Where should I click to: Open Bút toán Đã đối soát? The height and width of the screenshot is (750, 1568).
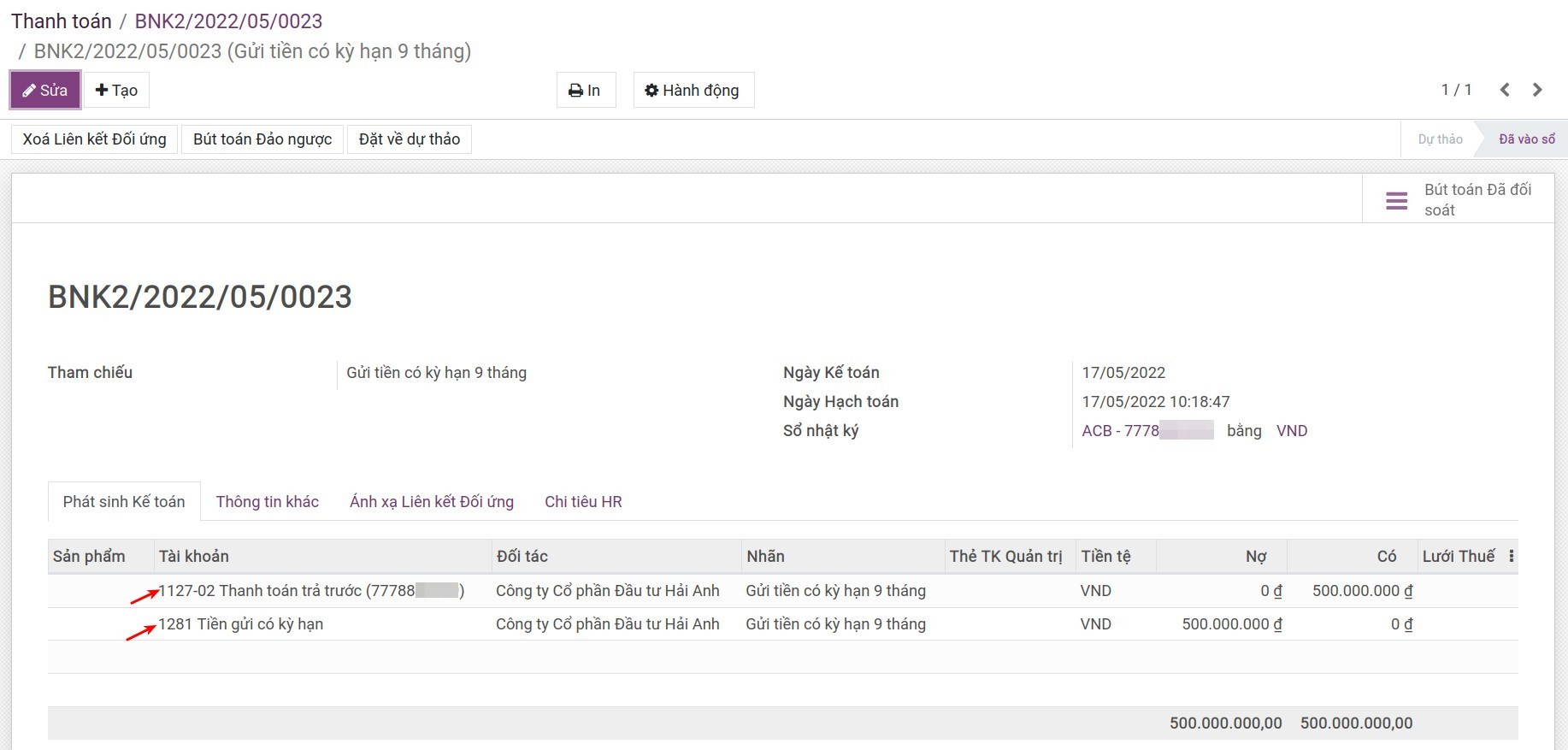tap(1459, 199)
